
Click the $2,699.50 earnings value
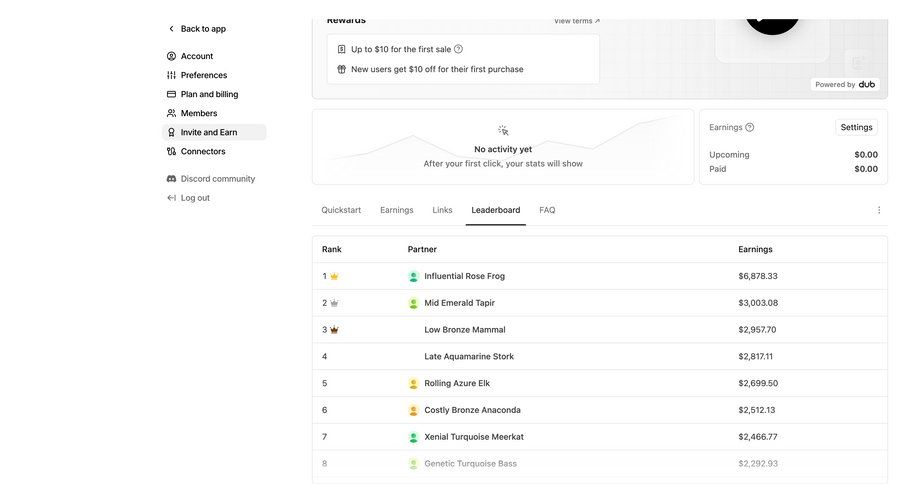click(758, 384)
